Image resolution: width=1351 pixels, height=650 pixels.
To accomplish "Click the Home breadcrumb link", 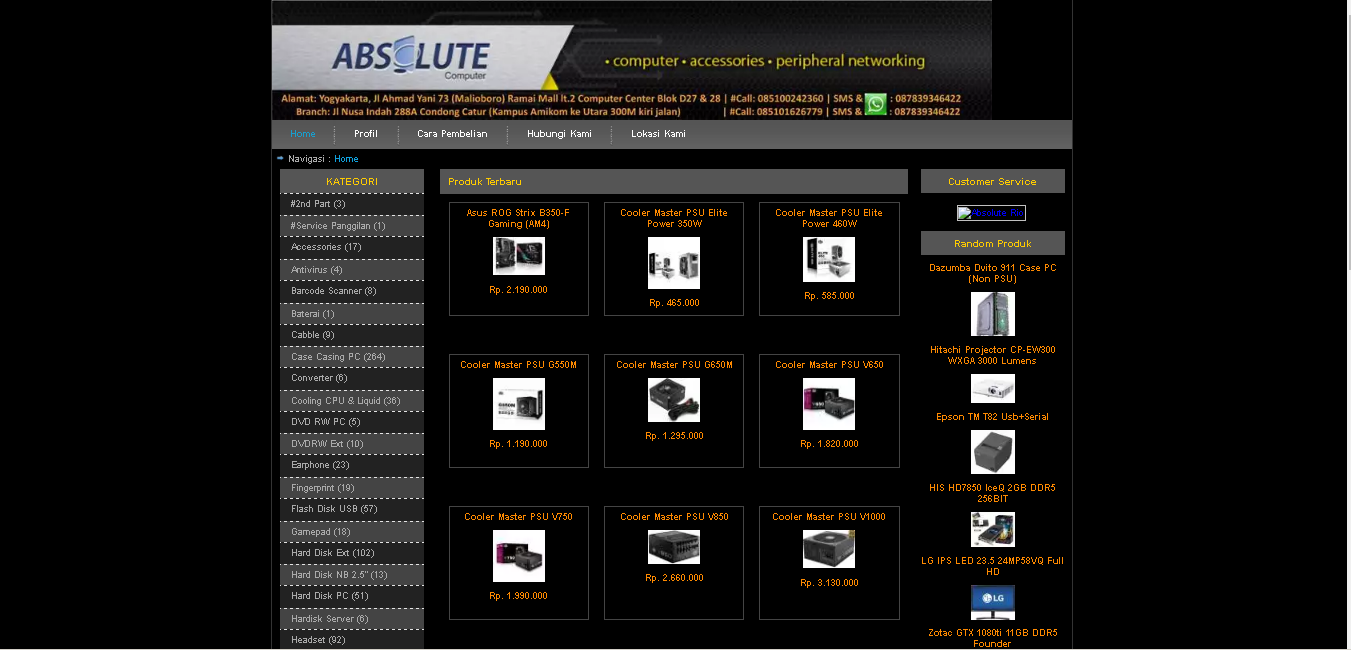I will [x=346, y=159].
